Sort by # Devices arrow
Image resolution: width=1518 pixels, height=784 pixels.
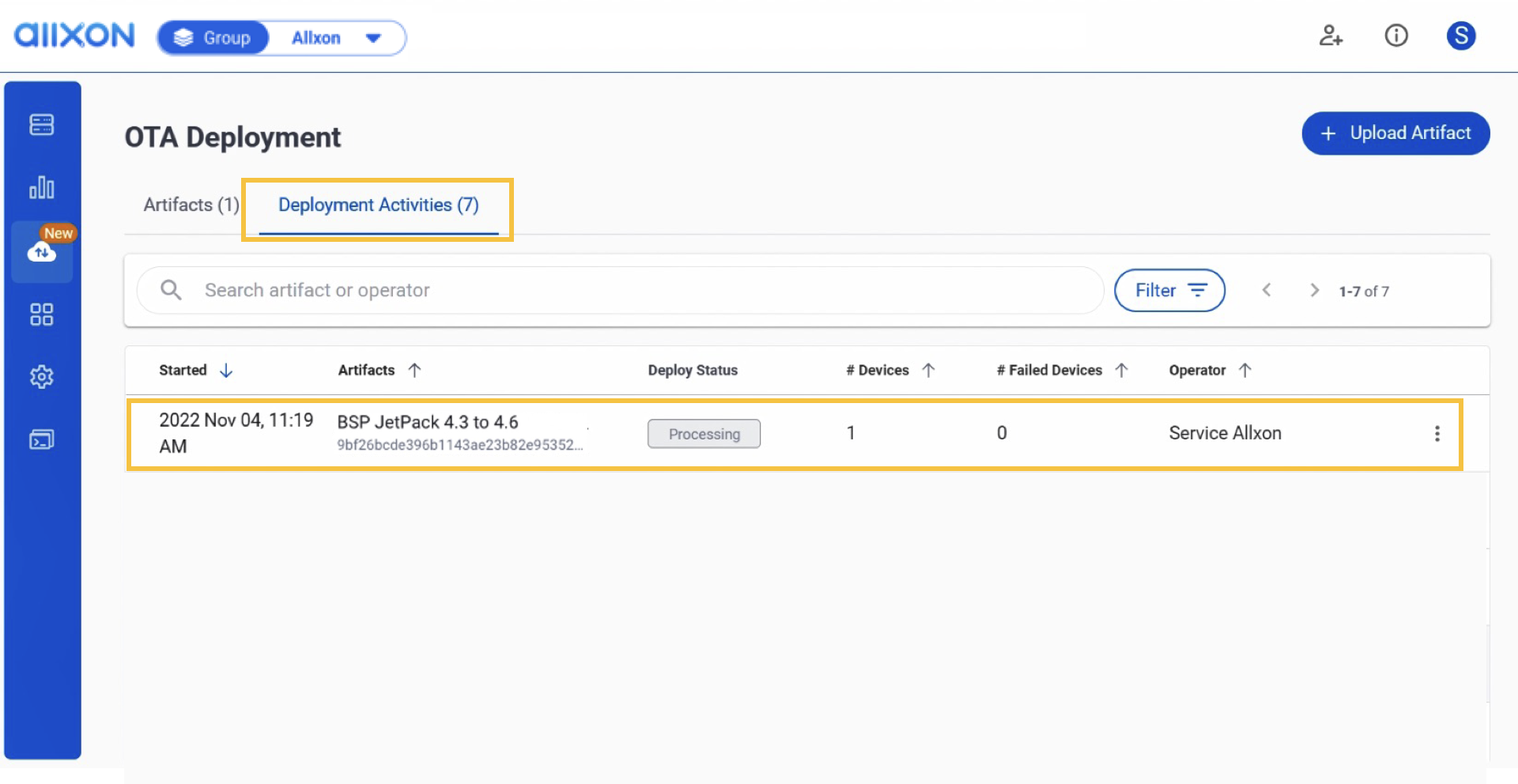[x=928, y=370]
